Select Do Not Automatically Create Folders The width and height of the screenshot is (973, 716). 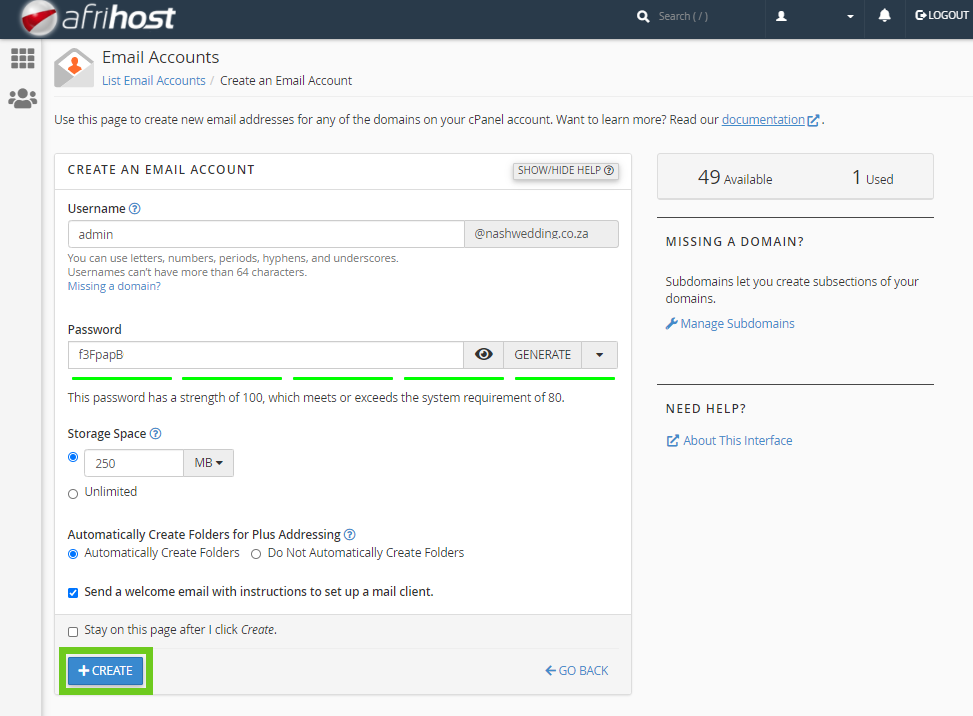click(x=256, y=553)
